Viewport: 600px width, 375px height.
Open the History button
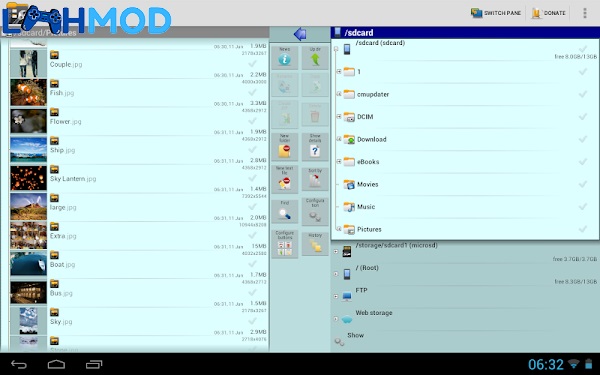tap(315, 244)
